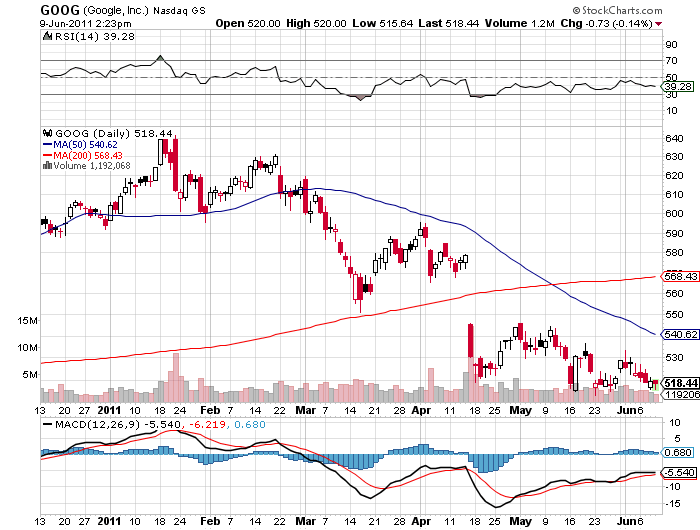Click the red -6.219 signal legend value

[x=208, y=424]
